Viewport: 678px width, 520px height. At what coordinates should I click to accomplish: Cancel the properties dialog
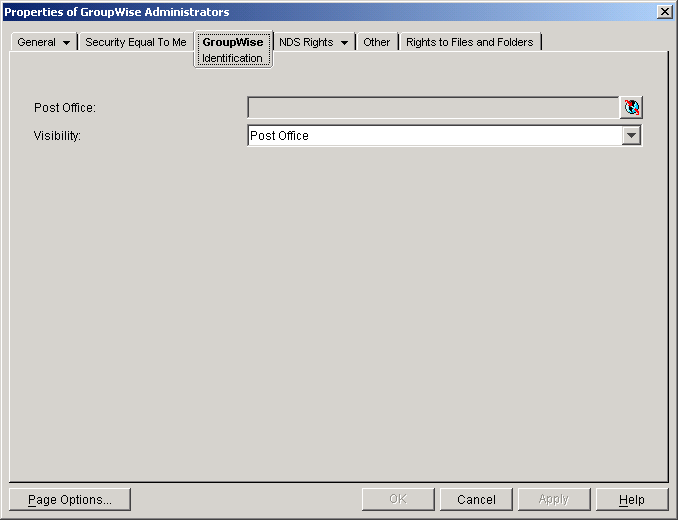pyautogui.click(x=476, y=499)
